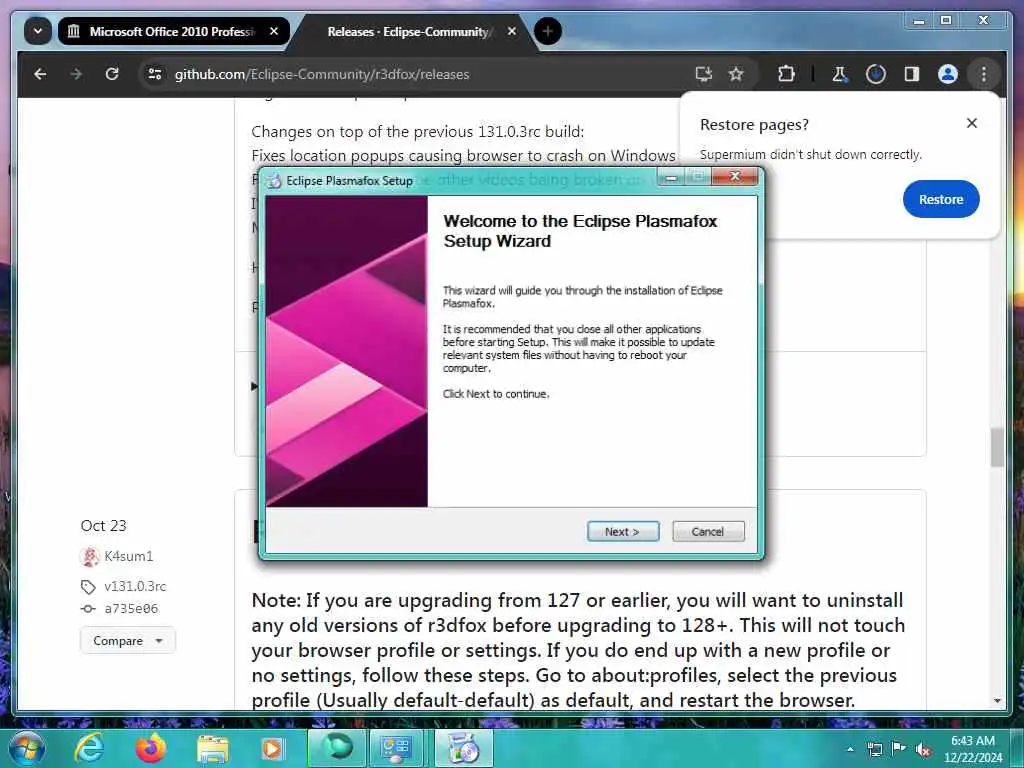Click the browser forward arrow
The image size is (1024, 768).
tap(76, 74)
